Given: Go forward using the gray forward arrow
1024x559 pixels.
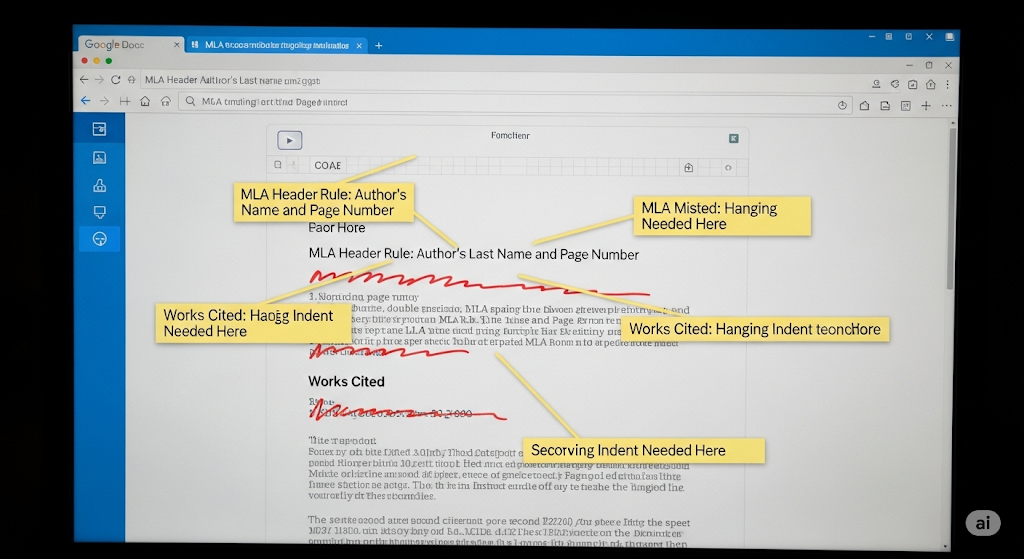Looking at the screenshot, I should (x=99, y=80).
